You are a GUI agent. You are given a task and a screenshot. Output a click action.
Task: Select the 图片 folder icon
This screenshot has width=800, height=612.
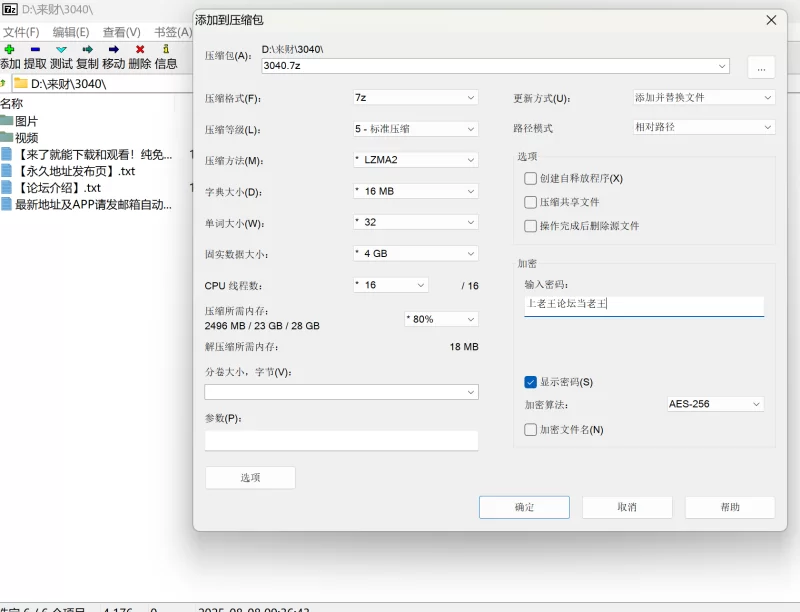coord(6,121)
